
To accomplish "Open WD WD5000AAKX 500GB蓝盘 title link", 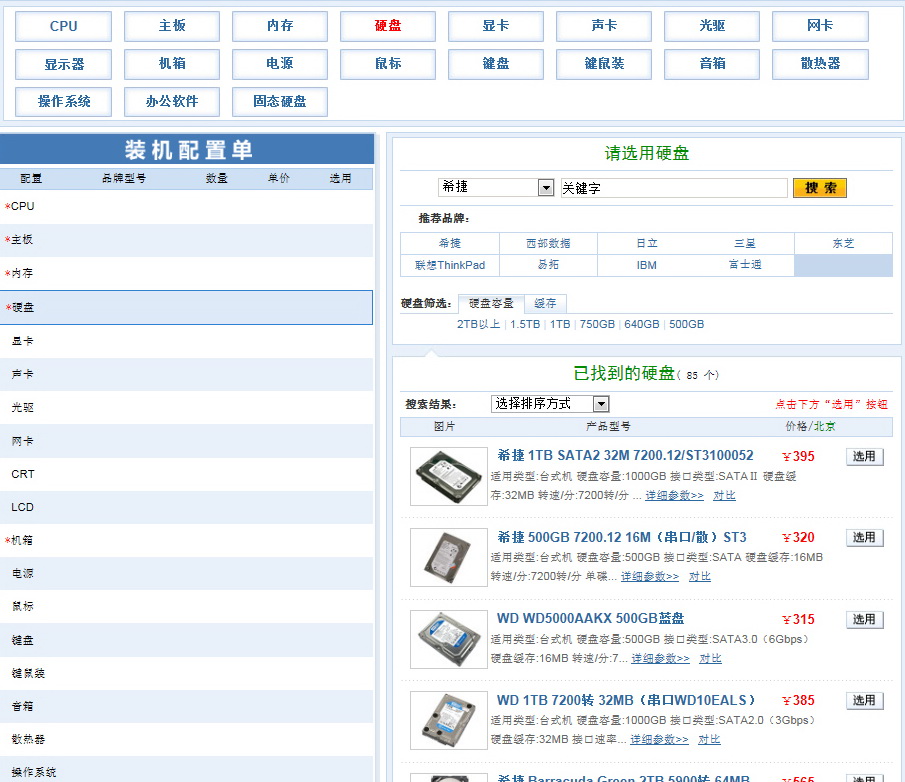I will tap(590, 619).
